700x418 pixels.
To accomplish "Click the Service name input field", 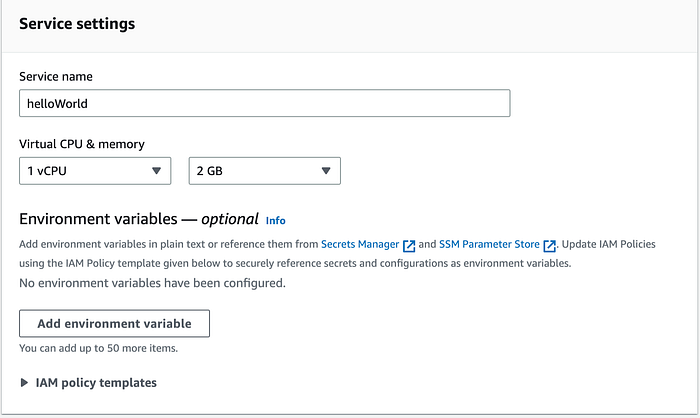I will (264, 103).
